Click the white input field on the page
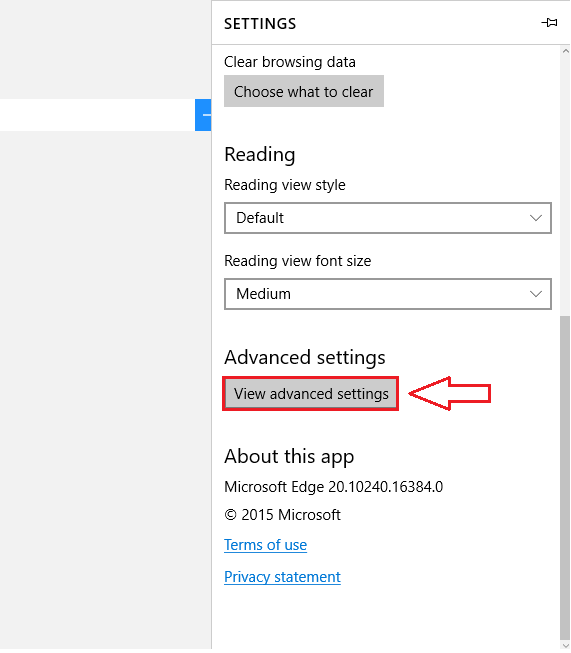Screen dimensions: 571x653 pos(97,115)
